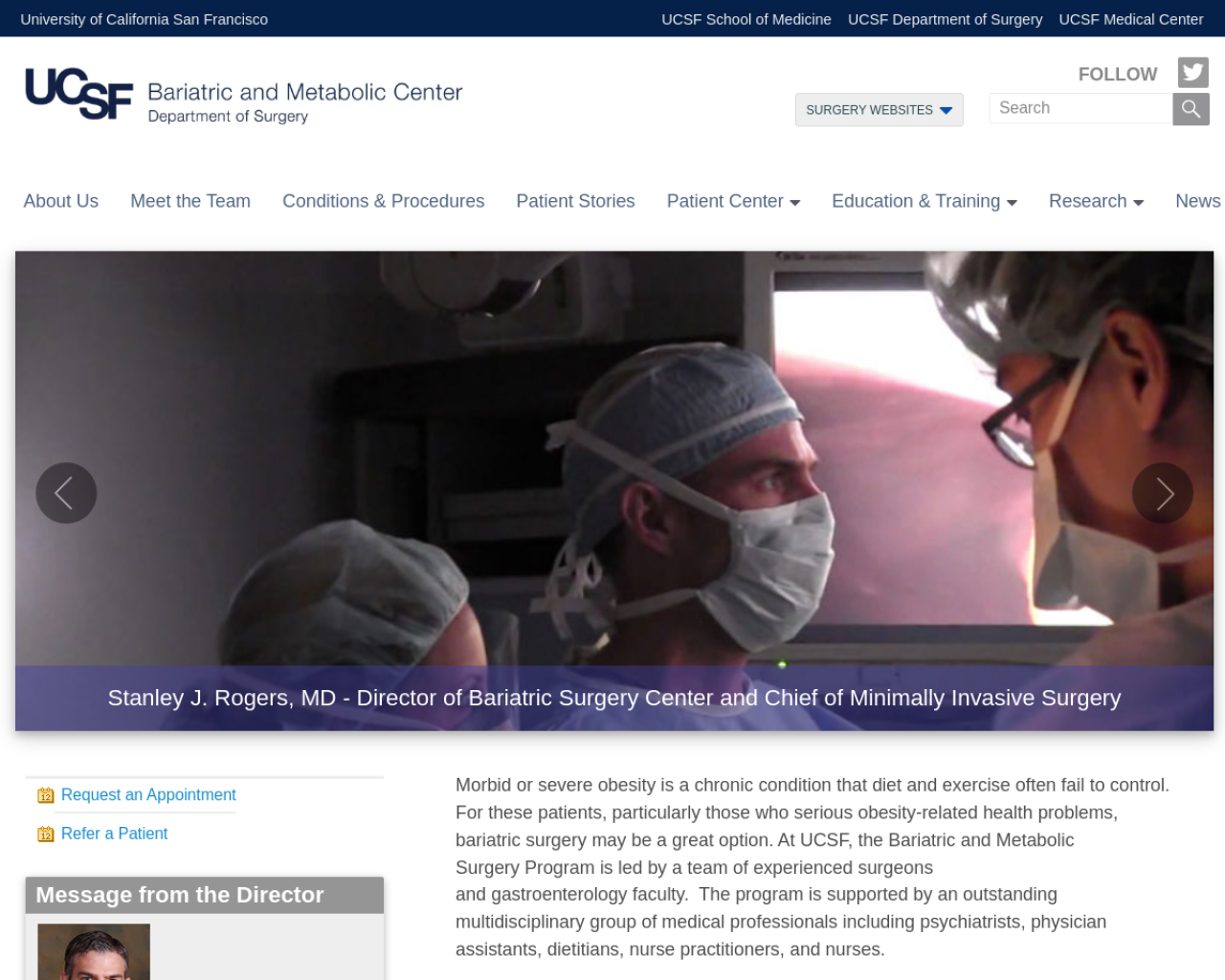Open the About Us page

click(61, 201)
